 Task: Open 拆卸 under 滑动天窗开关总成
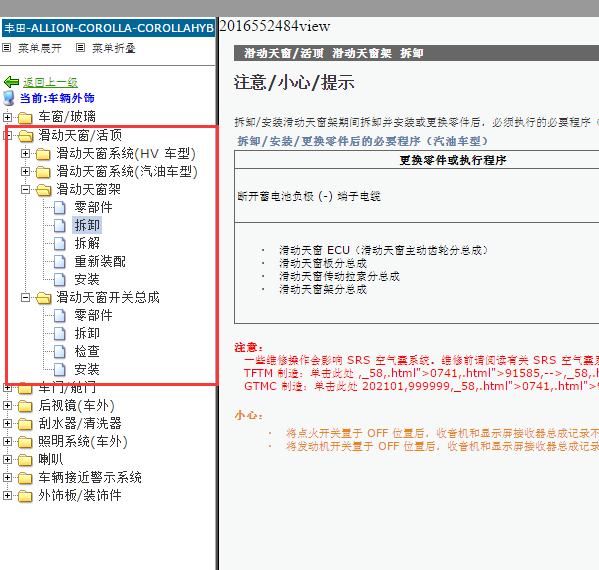tap(87, 334)
